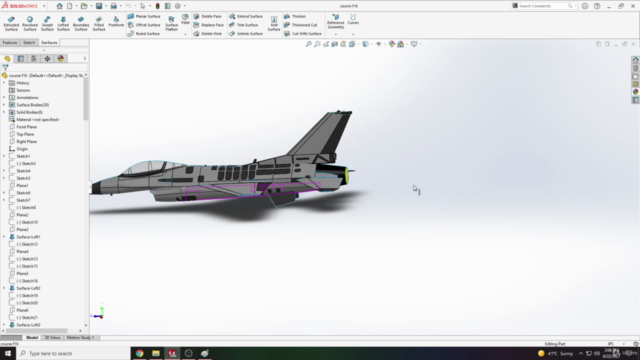Screen dimensions: 640x360
Task: Activate the Extend Surface tool
Action: [x=246, y=16]
